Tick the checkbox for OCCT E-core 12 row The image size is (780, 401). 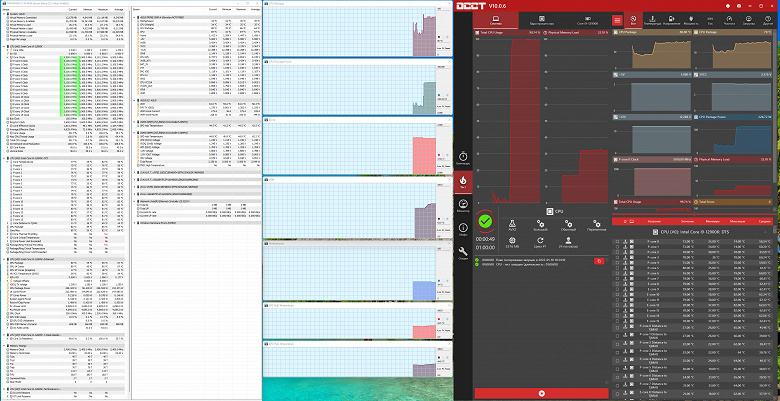pyautogui.click(x=617, y=305)
